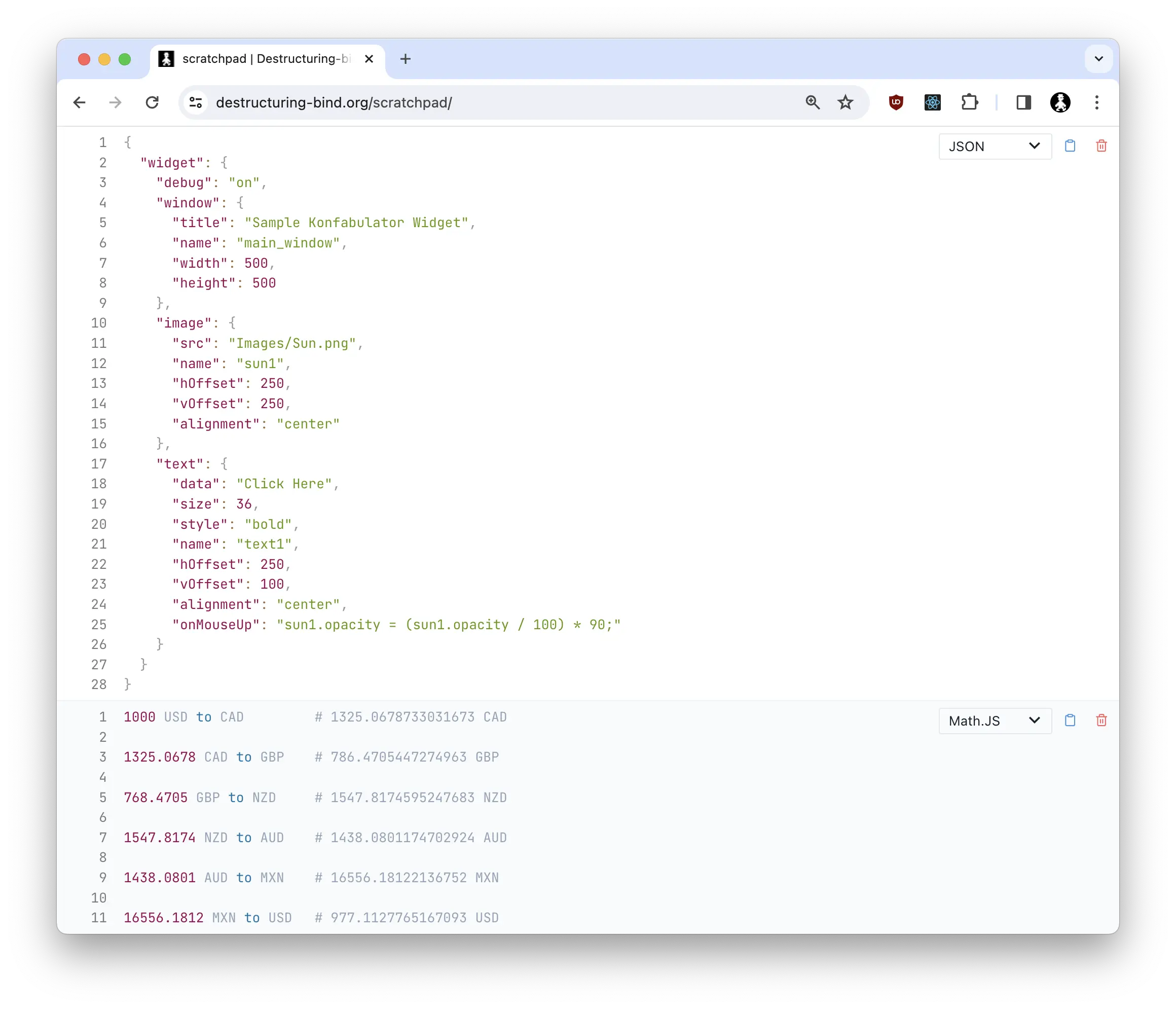Delete the JSON pane using trash icon
The width and height of the screenshot is (1176, 1009).
click(1101, 146)
